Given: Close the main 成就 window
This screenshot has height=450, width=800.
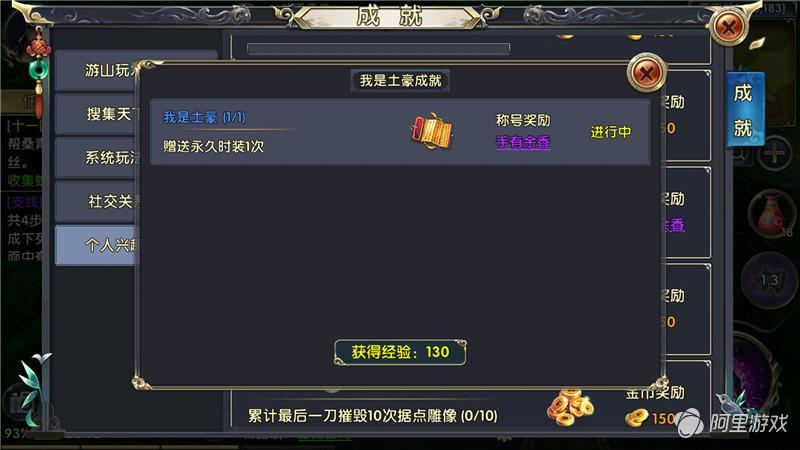Looking at the screenshot, I should coord(729,27).
